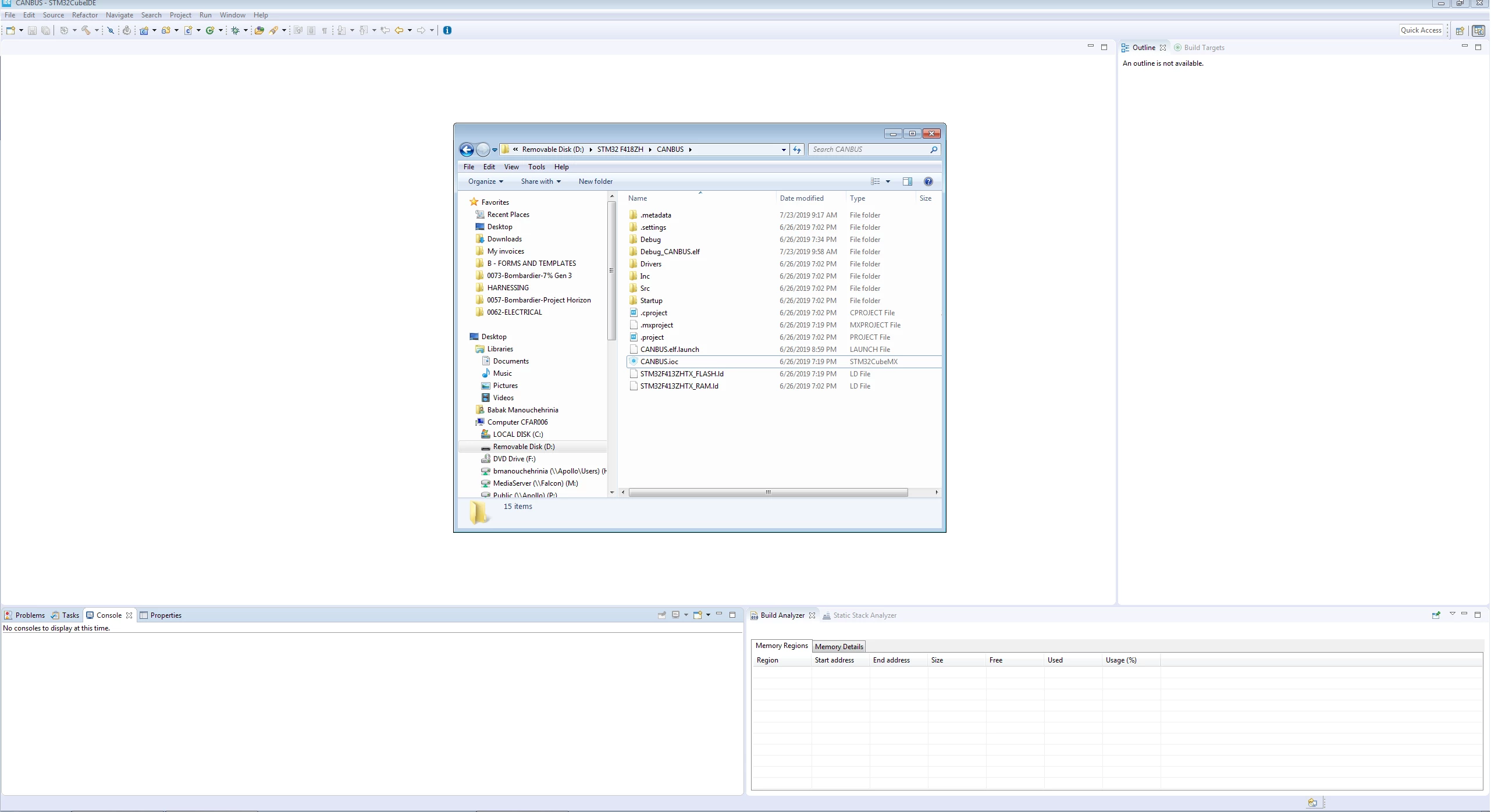Screen dimensions: 1491x812
Task: Switch to the Problems tab
Action: [x=24, y=615]
